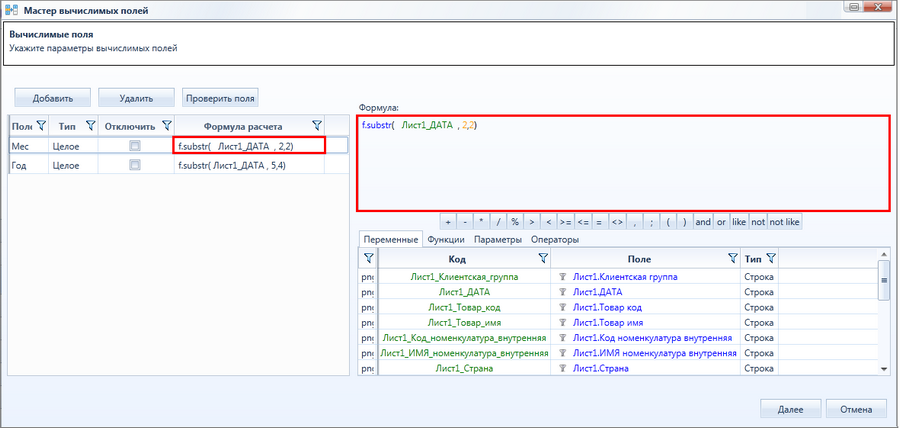Cancel wizard with Отмена button
The height and width of the screenshot is (428, 900).
(856, 410)
